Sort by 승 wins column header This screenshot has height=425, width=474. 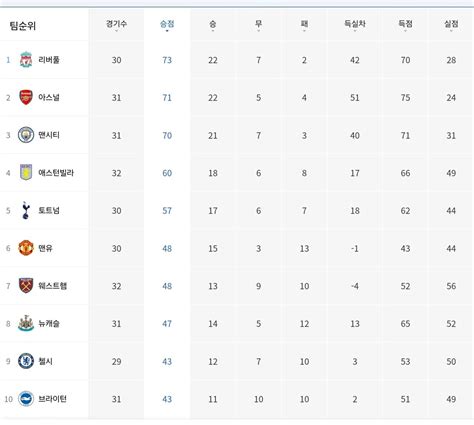pos(213,24)
